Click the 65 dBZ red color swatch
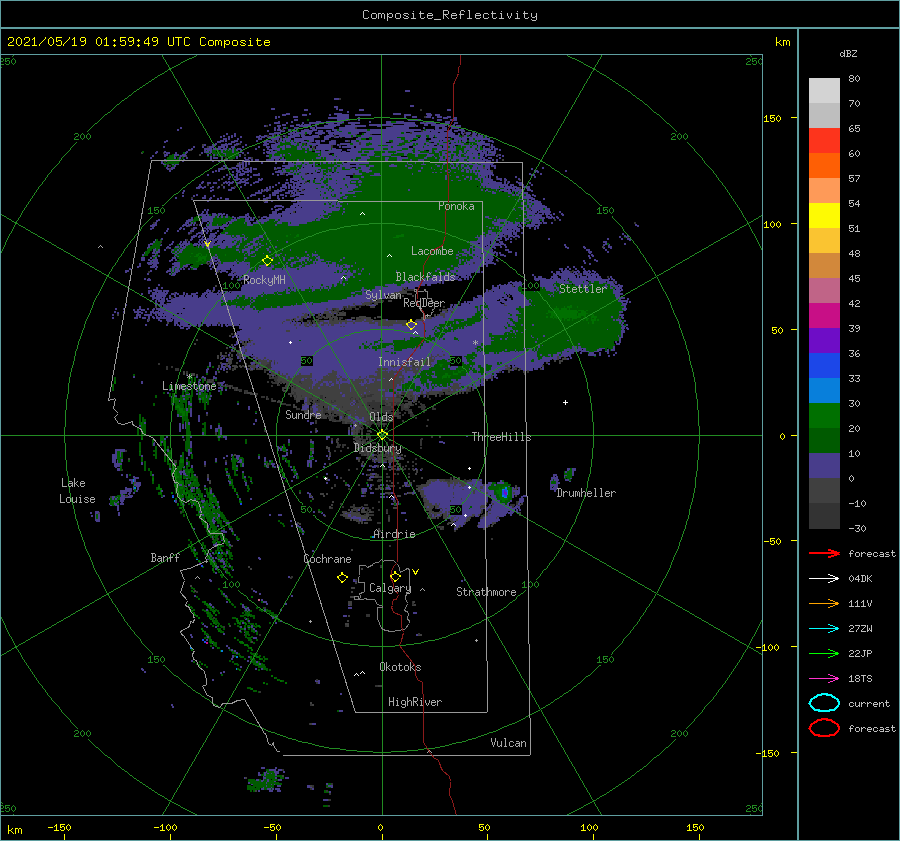The width and height of the screenshot is (900, 841). point(824,141)
